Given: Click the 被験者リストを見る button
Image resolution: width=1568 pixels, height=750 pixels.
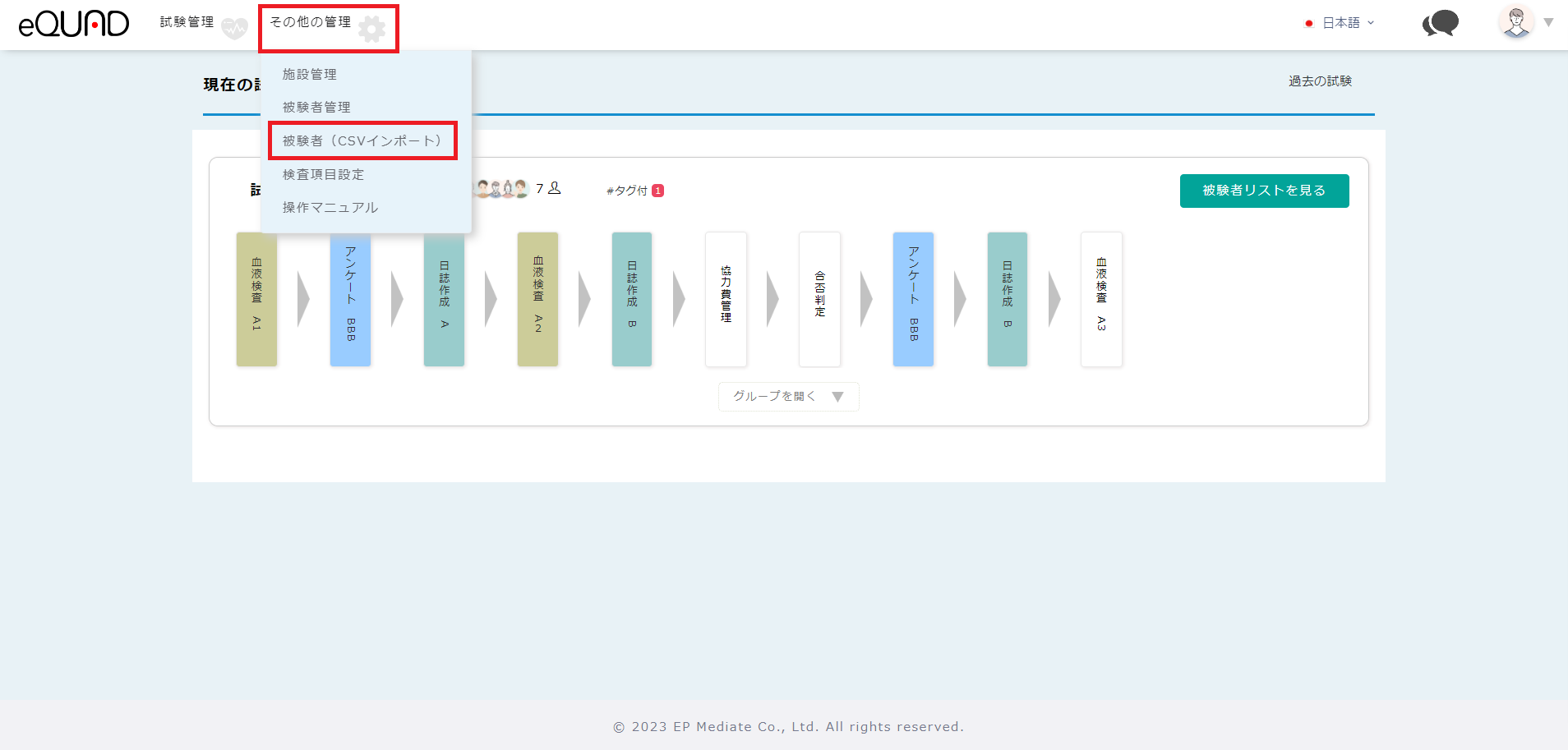Looking at the screenshot, I should tap(1264, 191).
